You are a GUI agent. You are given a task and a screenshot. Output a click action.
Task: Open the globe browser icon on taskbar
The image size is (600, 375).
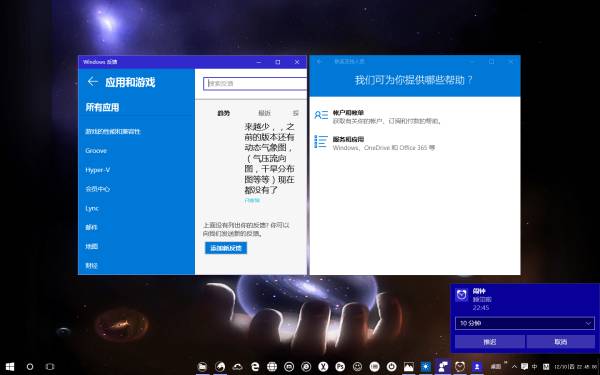tap(272, 367)
